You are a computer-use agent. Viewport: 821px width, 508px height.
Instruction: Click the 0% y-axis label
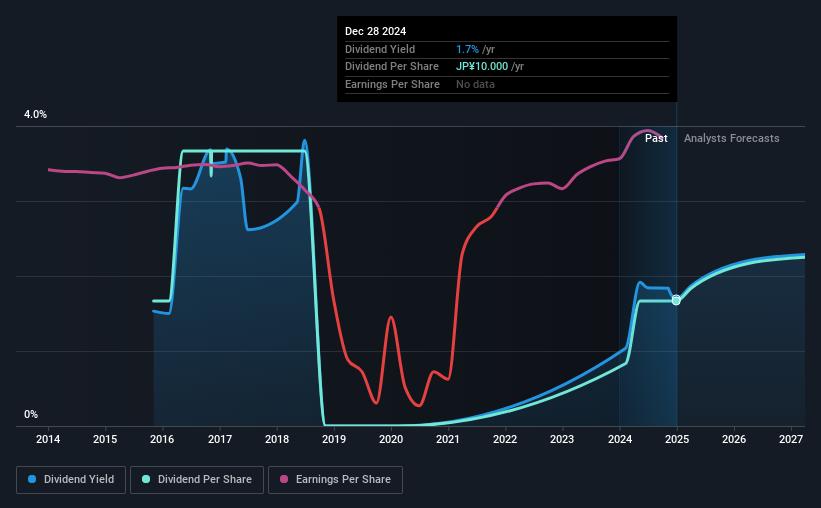31,414
